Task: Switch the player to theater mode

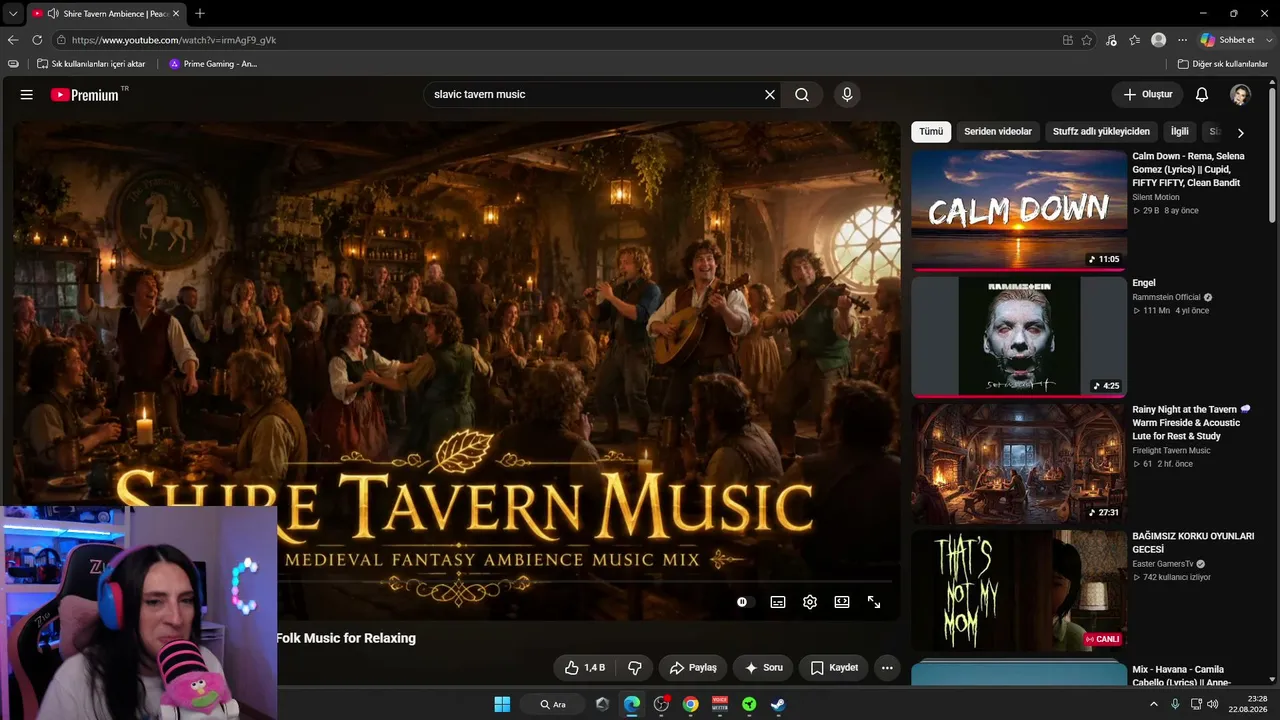Action: (x=842, y=602)
